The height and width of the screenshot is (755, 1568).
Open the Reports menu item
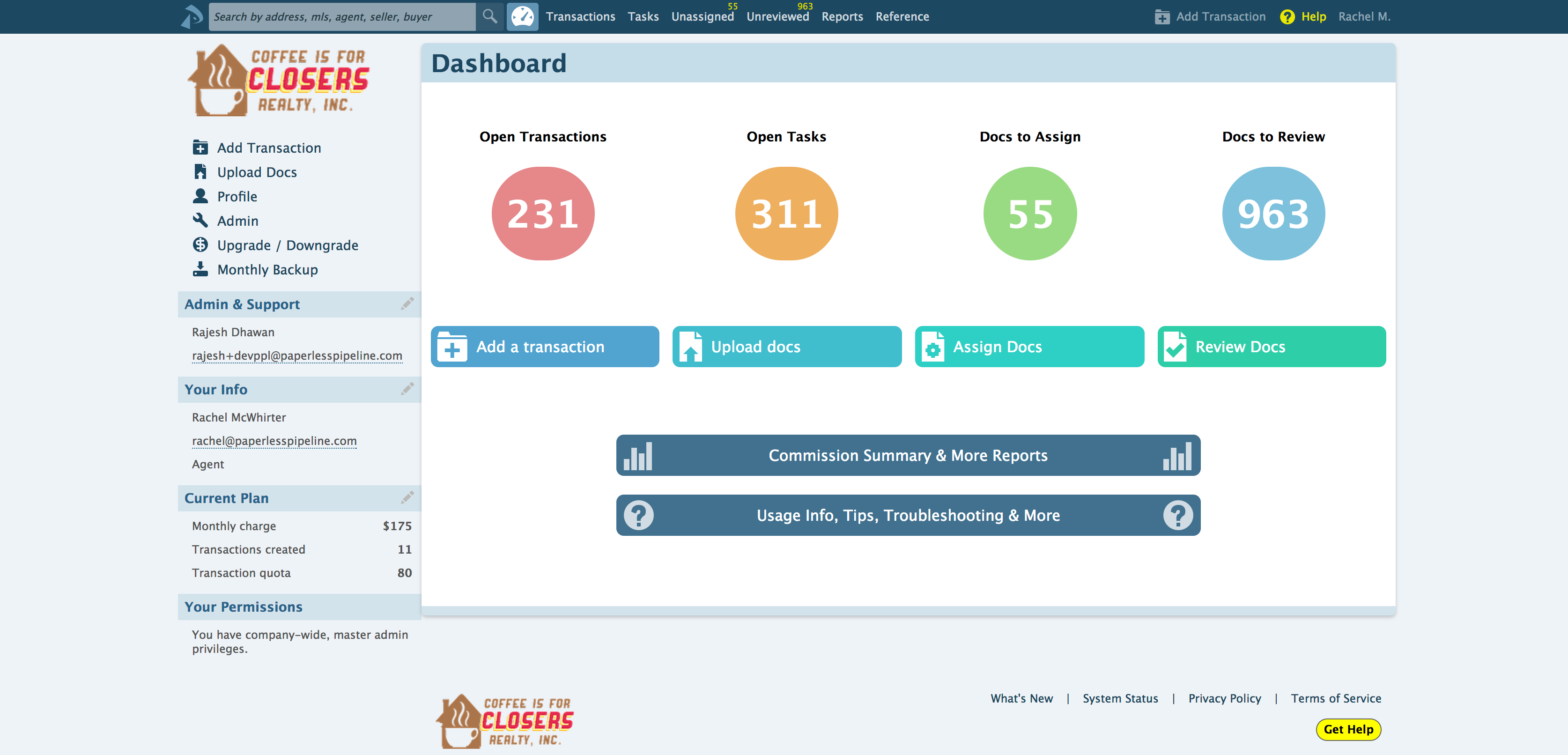[842, 16]
